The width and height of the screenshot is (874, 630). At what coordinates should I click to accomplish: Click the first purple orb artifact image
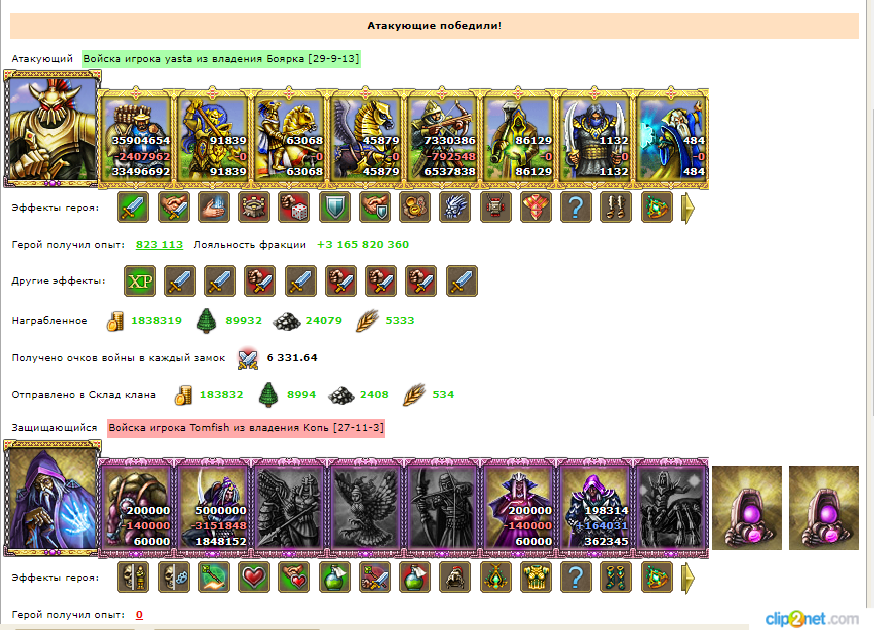click(x=747, y=508)
